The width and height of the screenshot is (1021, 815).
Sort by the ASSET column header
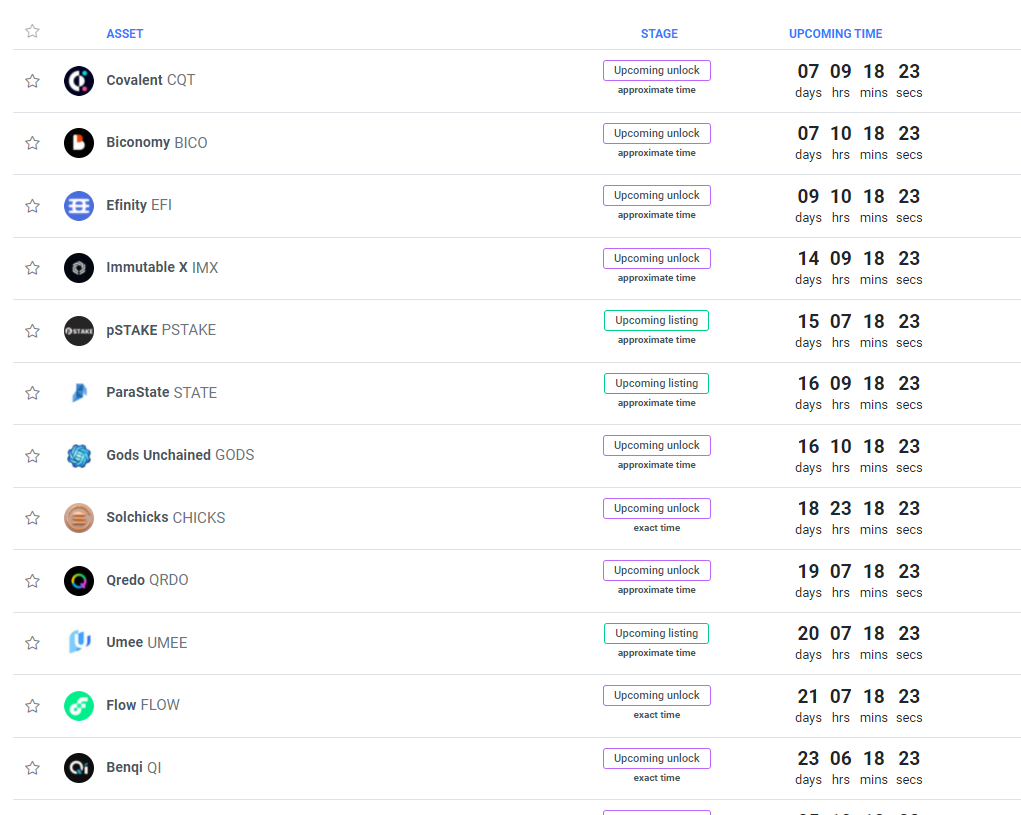(124, 34)
